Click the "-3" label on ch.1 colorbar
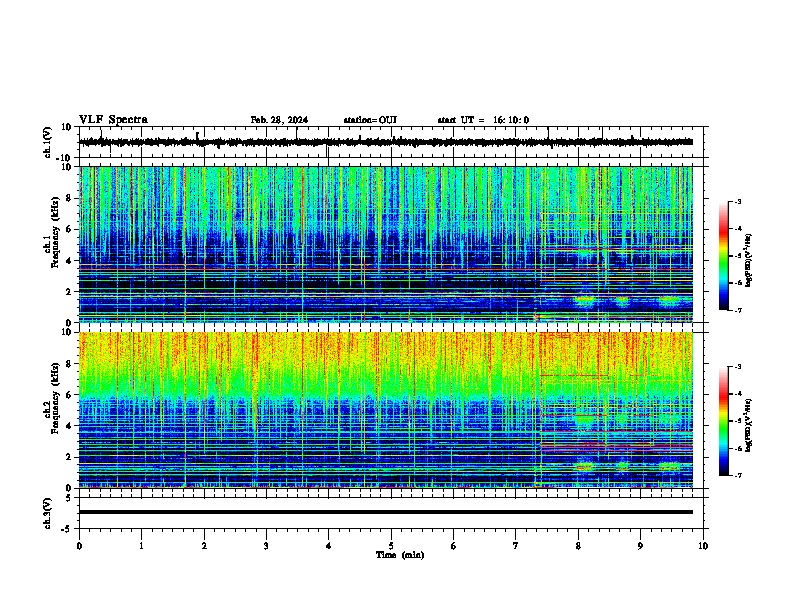 pos(738,201)
